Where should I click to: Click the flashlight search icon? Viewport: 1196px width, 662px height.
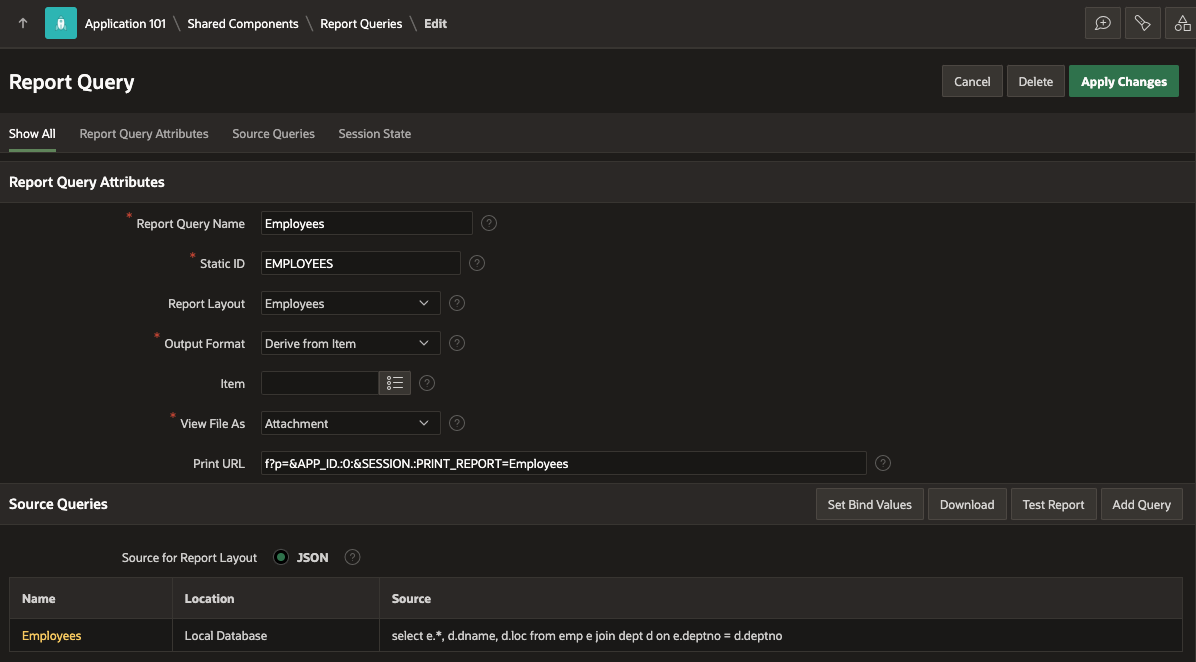1142,22
